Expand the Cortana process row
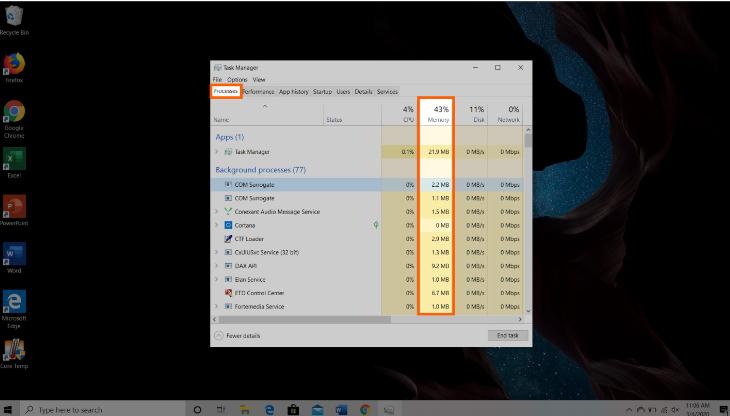The image size is (730, 416). 217,225
